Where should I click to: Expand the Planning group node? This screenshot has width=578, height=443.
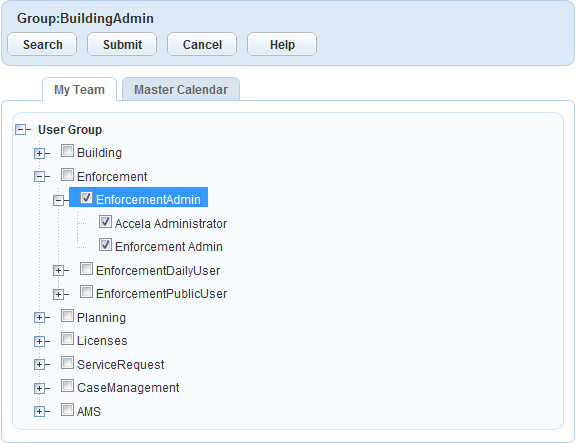tap(39, 318)
